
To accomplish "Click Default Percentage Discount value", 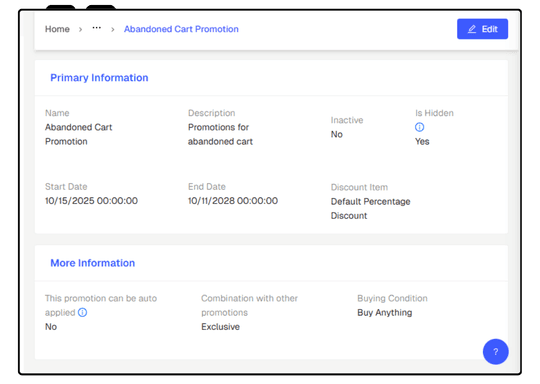I will pyautogui.click(x=371, y=209).
